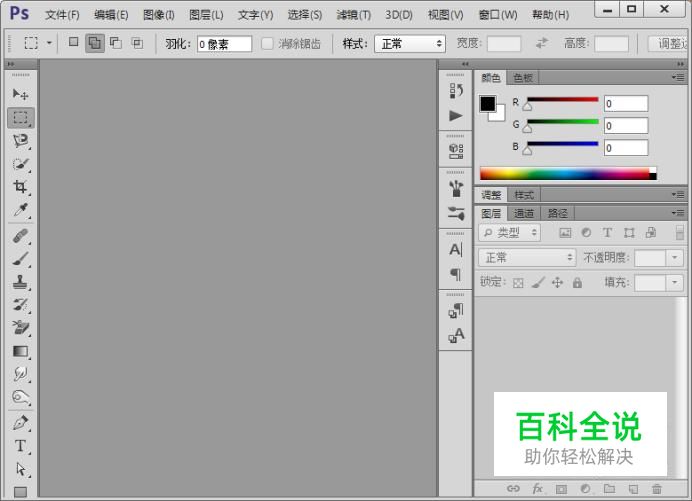The height and width of the screenshot is (501, 692).
Task: Toggle lock position
Action: 557,283
